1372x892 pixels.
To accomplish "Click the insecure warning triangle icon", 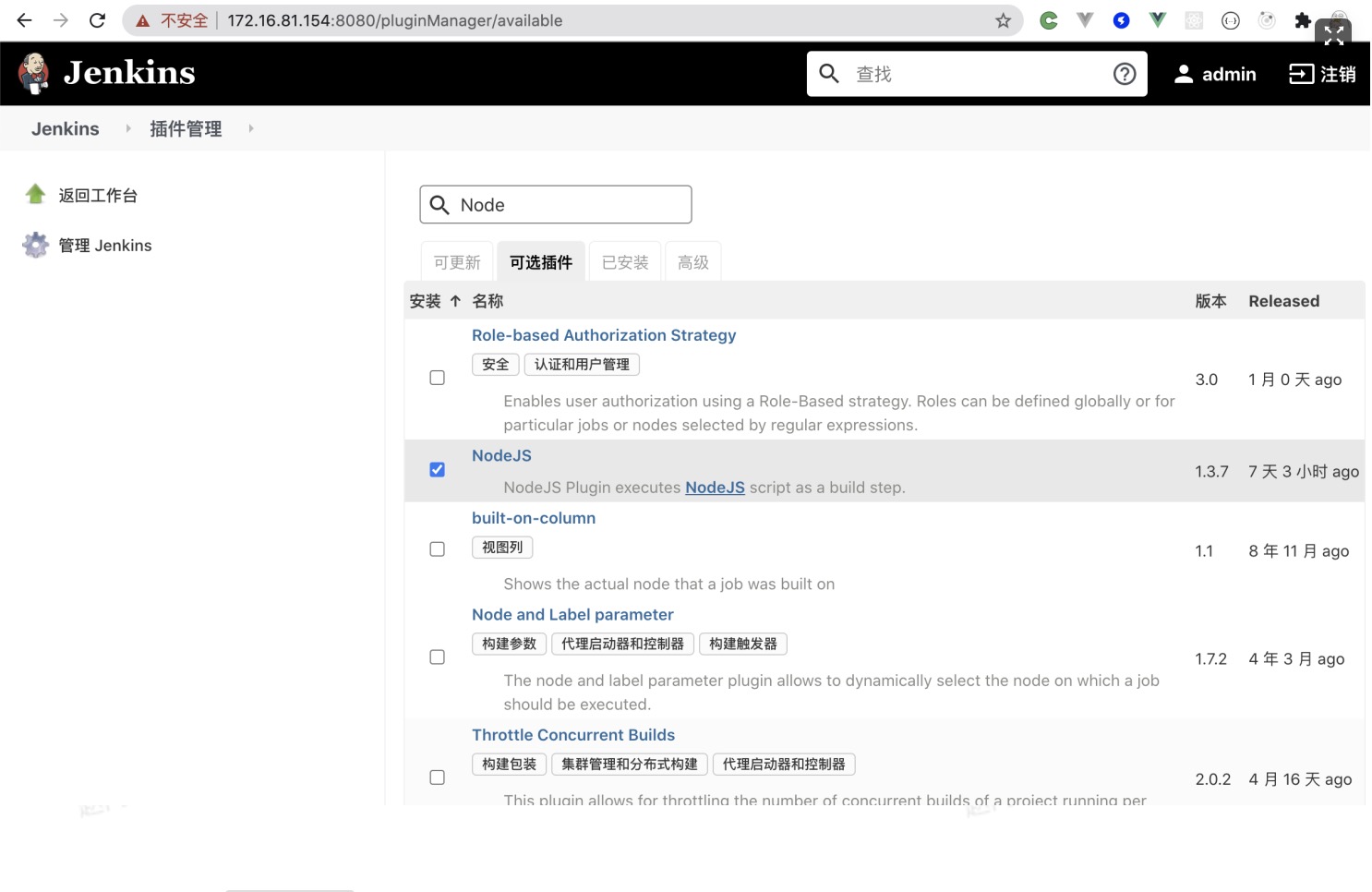I will coord(143,20).
